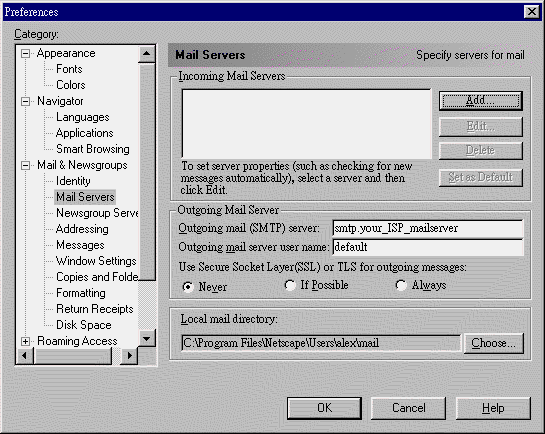The image size is (545, 434).
Task: Select the If Possible SSL option
Action: tap(290, 285)
